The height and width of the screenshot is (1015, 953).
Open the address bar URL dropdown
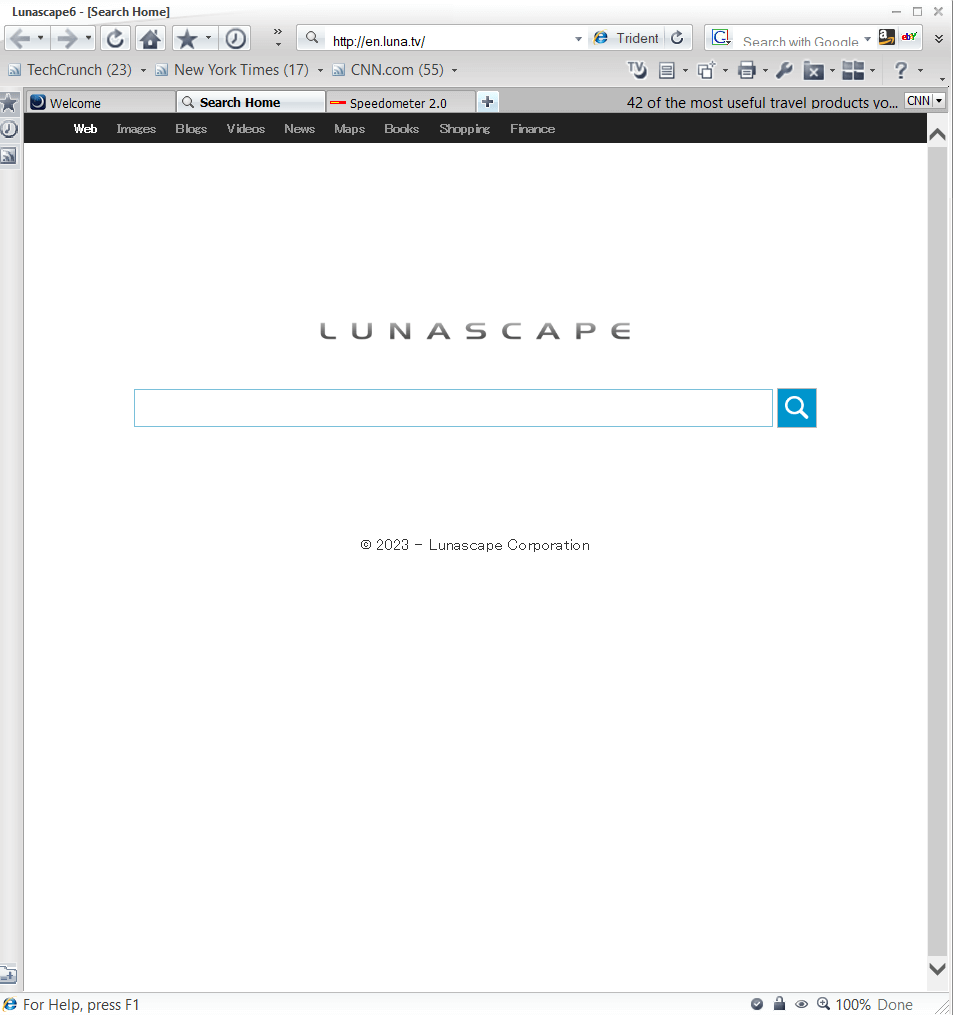(x=578, y=39)
